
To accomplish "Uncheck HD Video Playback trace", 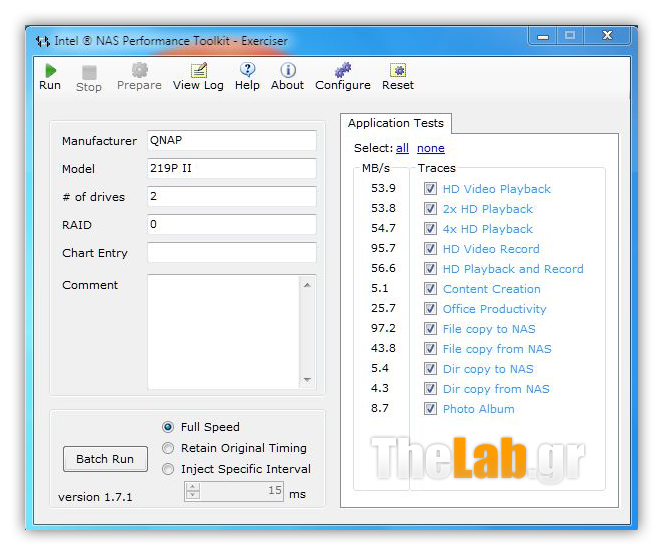I will pos(430,189).
